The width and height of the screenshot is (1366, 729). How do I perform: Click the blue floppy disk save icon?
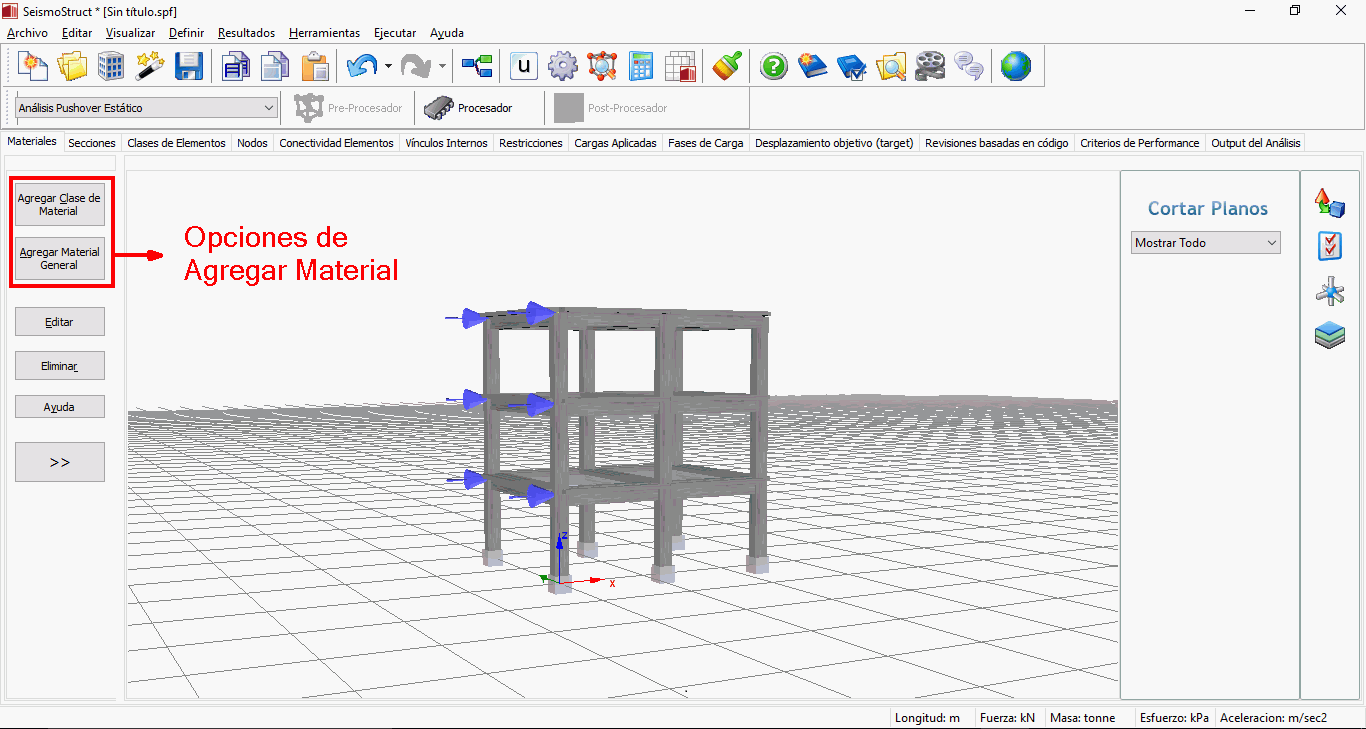click(189, 67)
